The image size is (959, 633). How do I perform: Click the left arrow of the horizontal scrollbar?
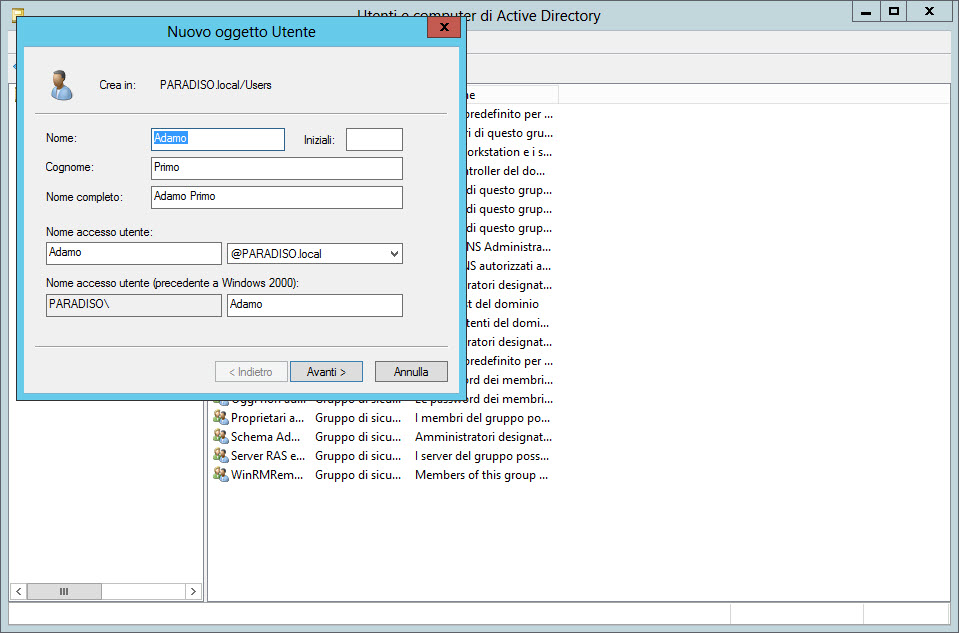point(18,591)
